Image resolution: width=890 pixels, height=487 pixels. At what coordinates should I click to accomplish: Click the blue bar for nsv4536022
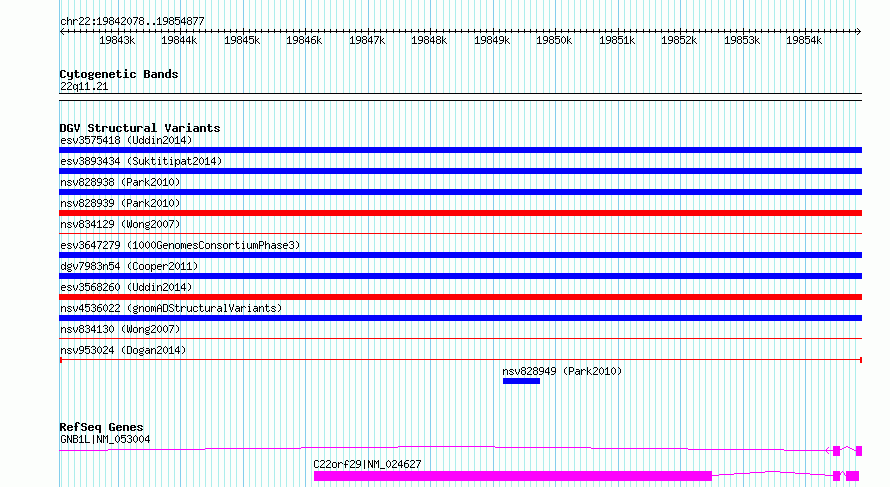(x=460, y=318)
